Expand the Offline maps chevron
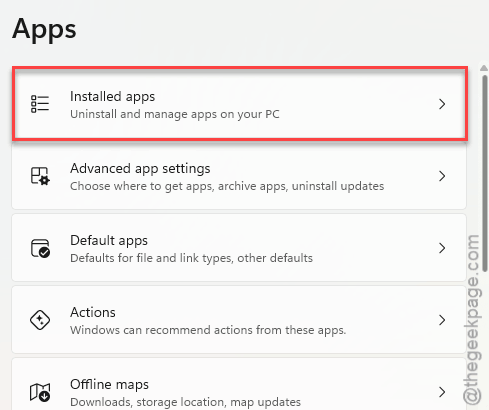Image resolution: width=489 pixels, height=410 pixels. point(442,392)
